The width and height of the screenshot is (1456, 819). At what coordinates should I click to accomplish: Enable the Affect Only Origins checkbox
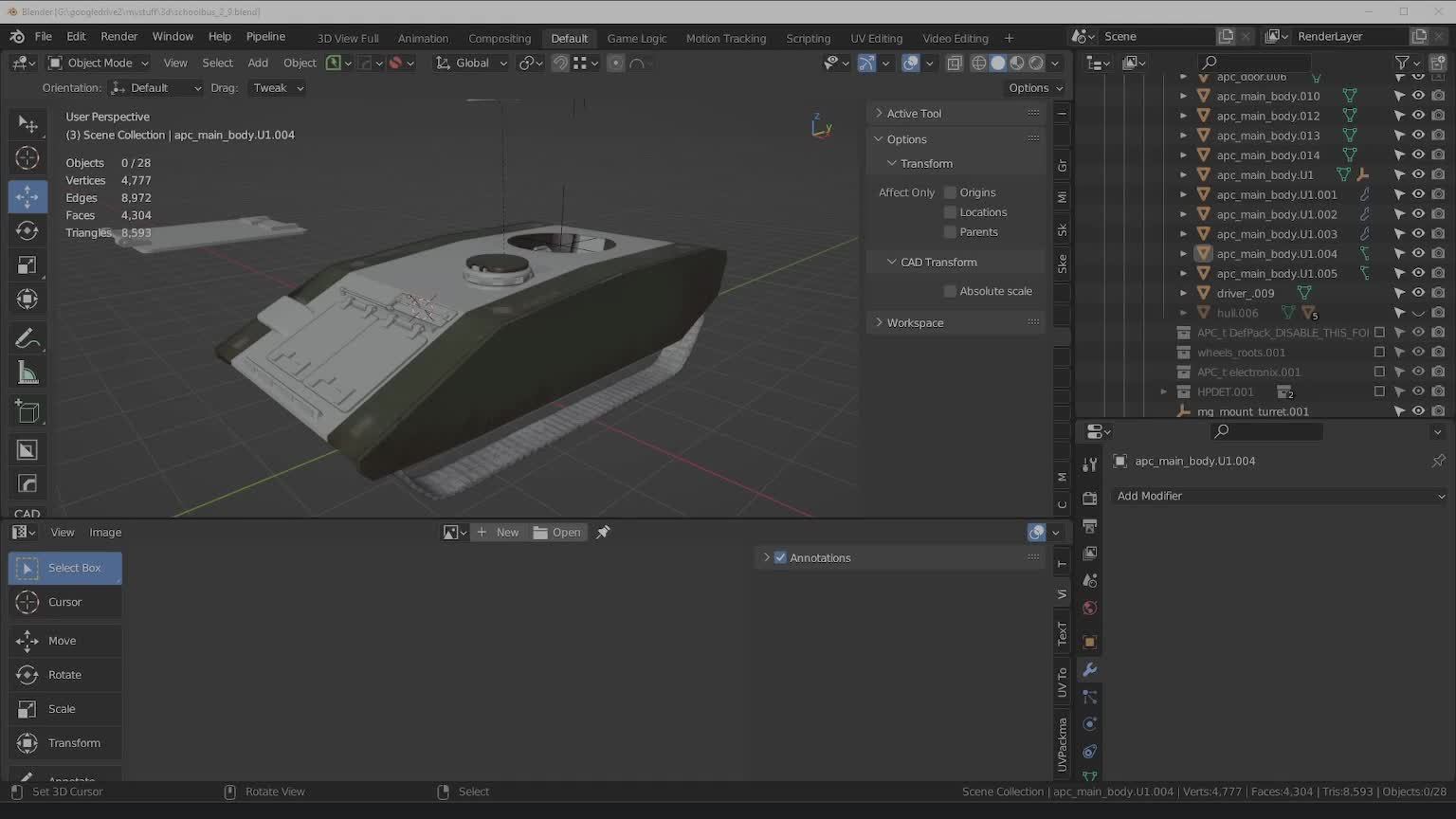point(950,192)
